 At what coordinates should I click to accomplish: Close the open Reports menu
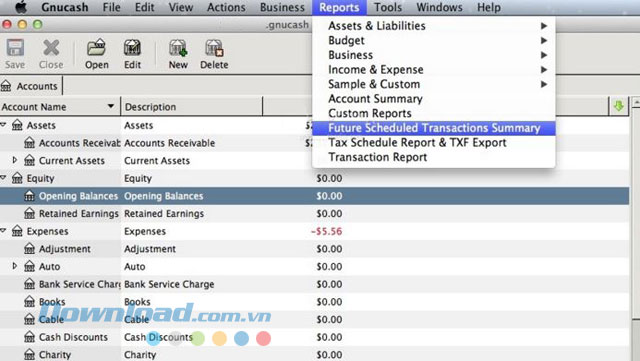pyautogui.click(x=339, y=7)
